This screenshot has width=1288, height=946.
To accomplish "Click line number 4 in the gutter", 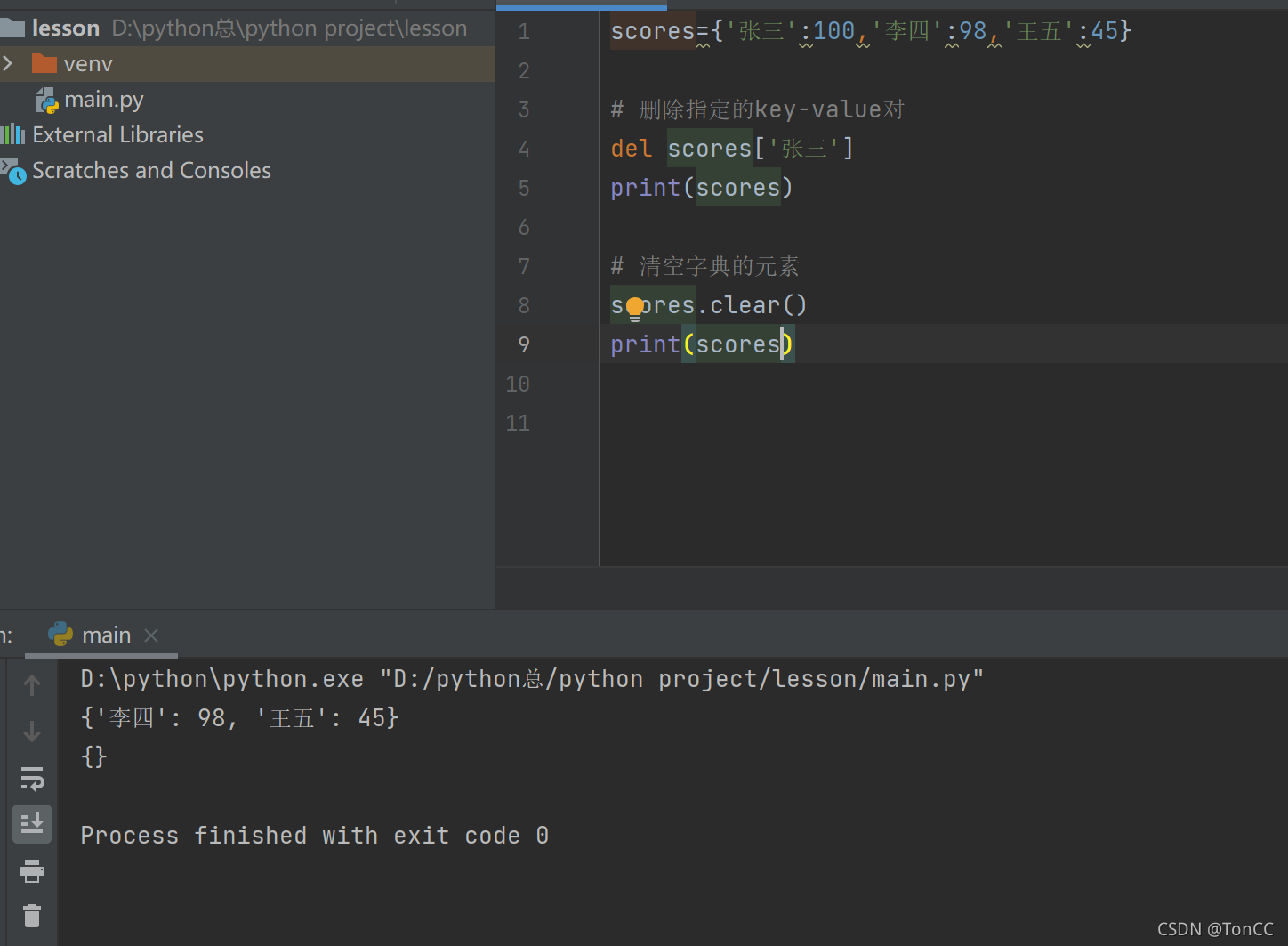I will [x=524, y=150].
